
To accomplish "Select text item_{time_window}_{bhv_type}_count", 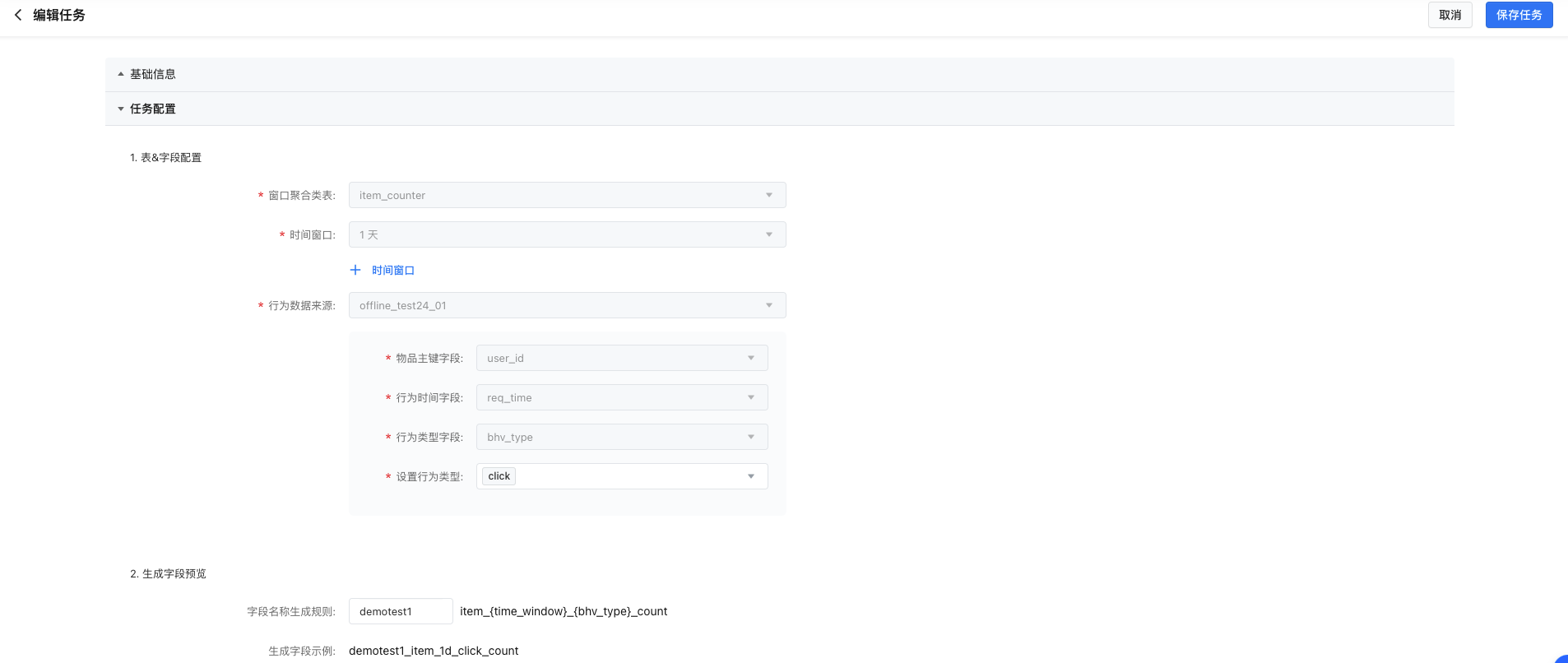I will point(564,611).
